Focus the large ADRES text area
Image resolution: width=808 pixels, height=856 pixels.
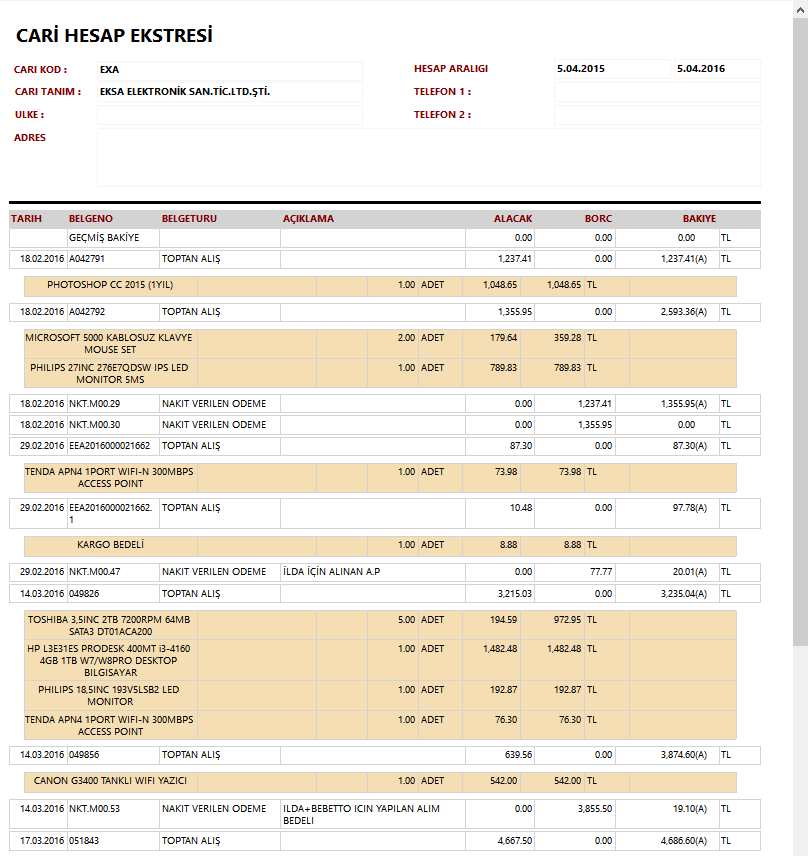tap(428, 157)
